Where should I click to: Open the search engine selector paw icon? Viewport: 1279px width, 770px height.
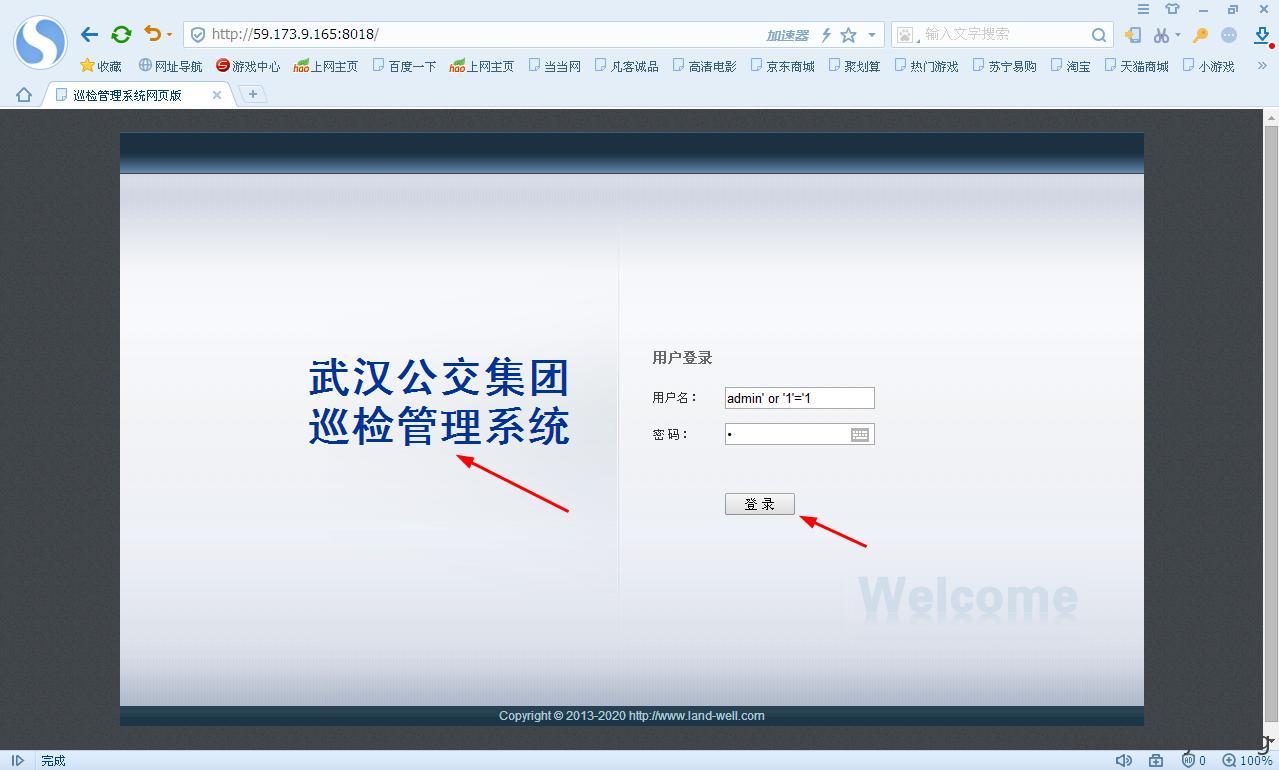pyautogui.click(x=906, y=35)
